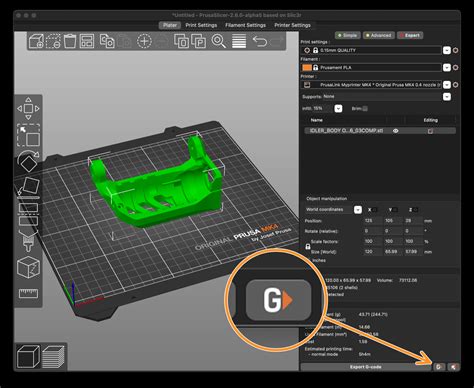Image resolution: width=474 pixels, height=388 pixels.
Task: Open the Original Prusa MK4 printer dropdown
Action: coord(447,85)
